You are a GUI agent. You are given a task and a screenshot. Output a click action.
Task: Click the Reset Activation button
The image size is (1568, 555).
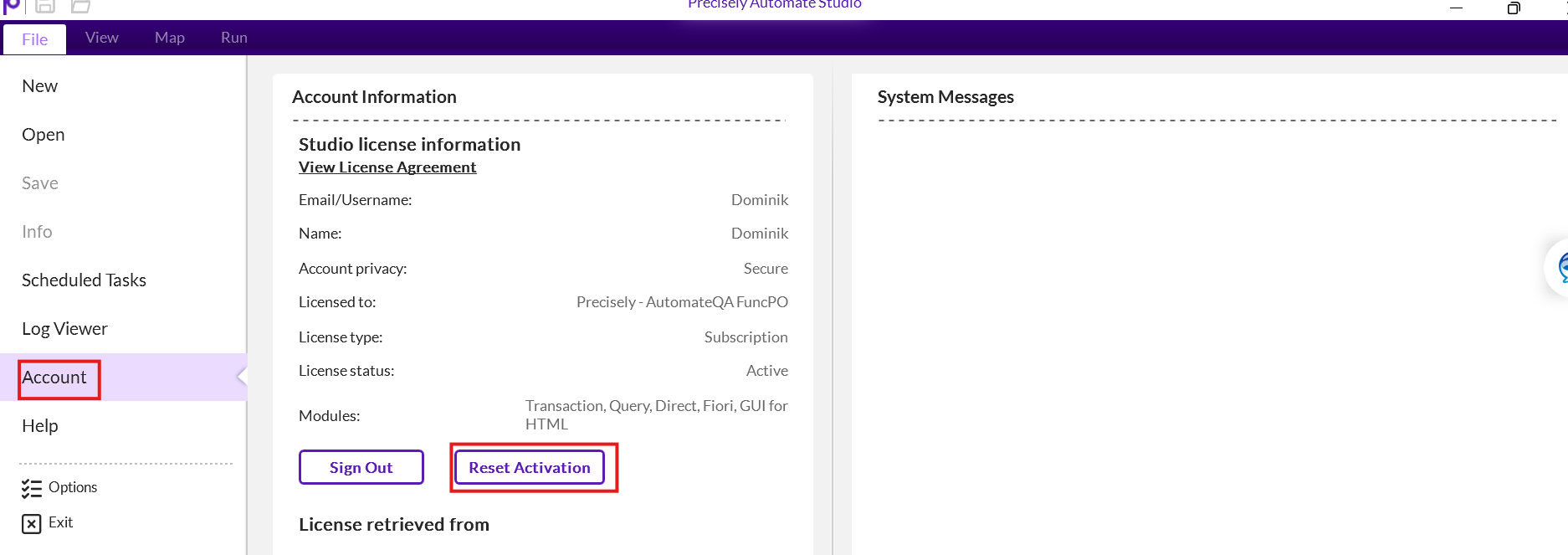[x=530, y=467]
